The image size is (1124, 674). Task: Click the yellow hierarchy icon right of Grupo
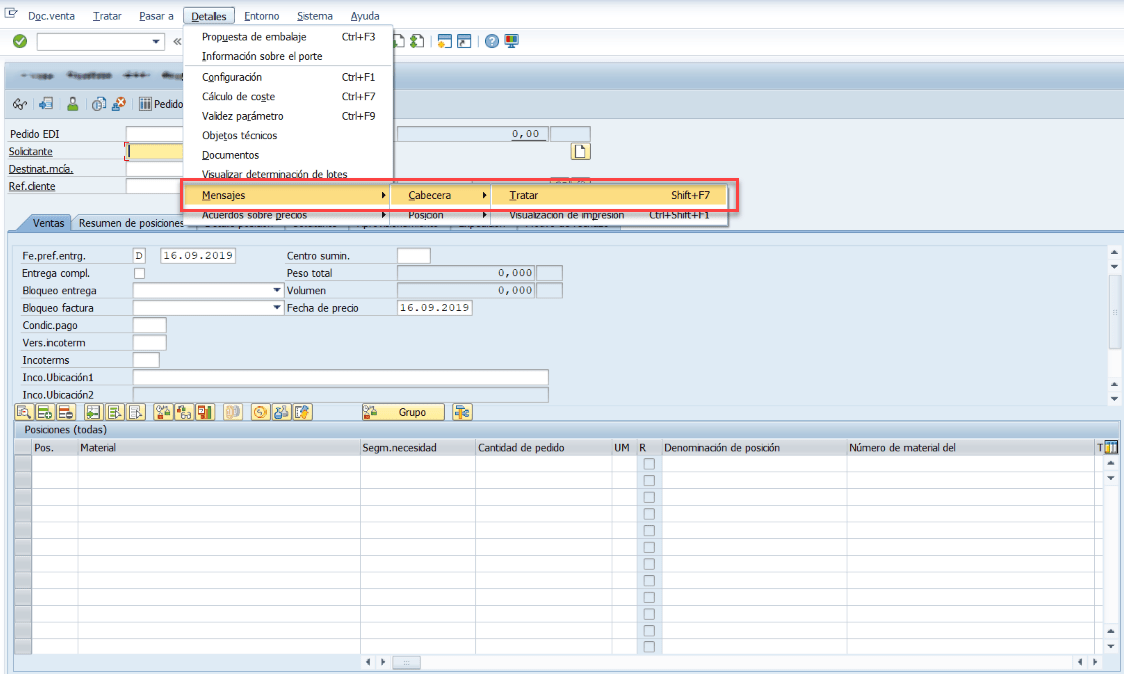(462, 412)
